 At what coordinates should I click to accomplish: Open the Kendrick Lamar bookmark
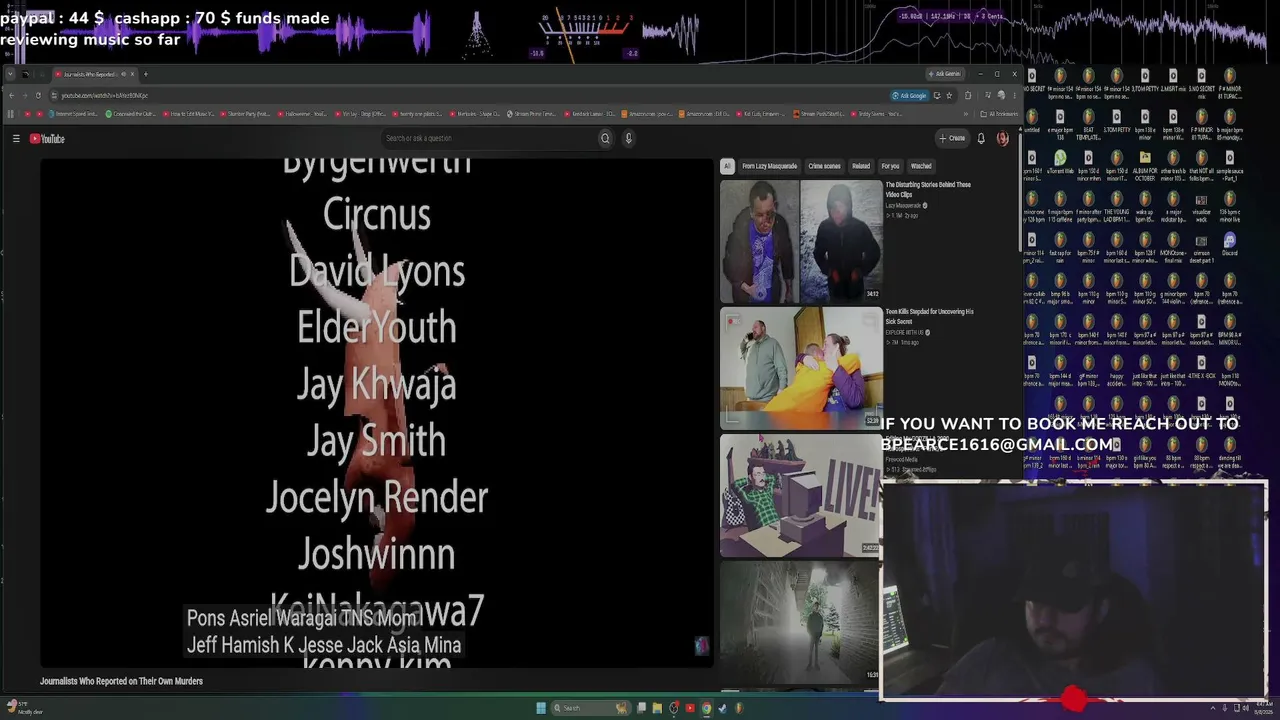coord(591,114)
